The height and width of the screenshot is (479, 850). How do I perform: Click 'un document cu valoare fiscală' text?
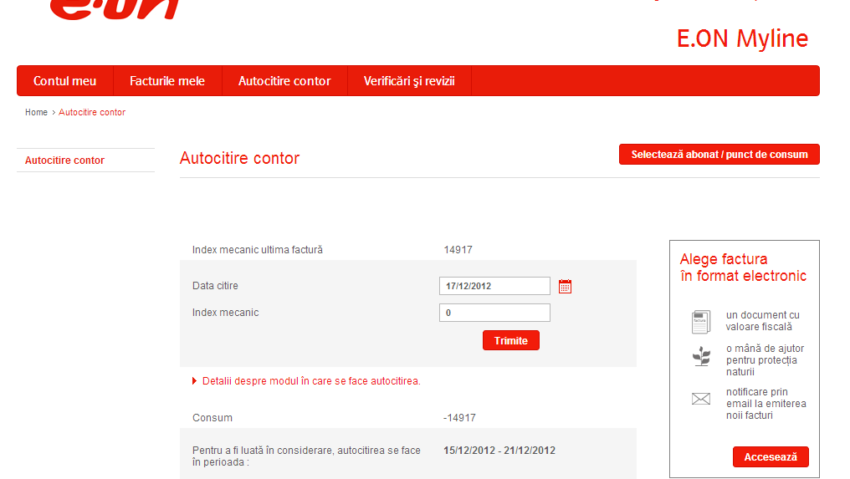[763, 321]
